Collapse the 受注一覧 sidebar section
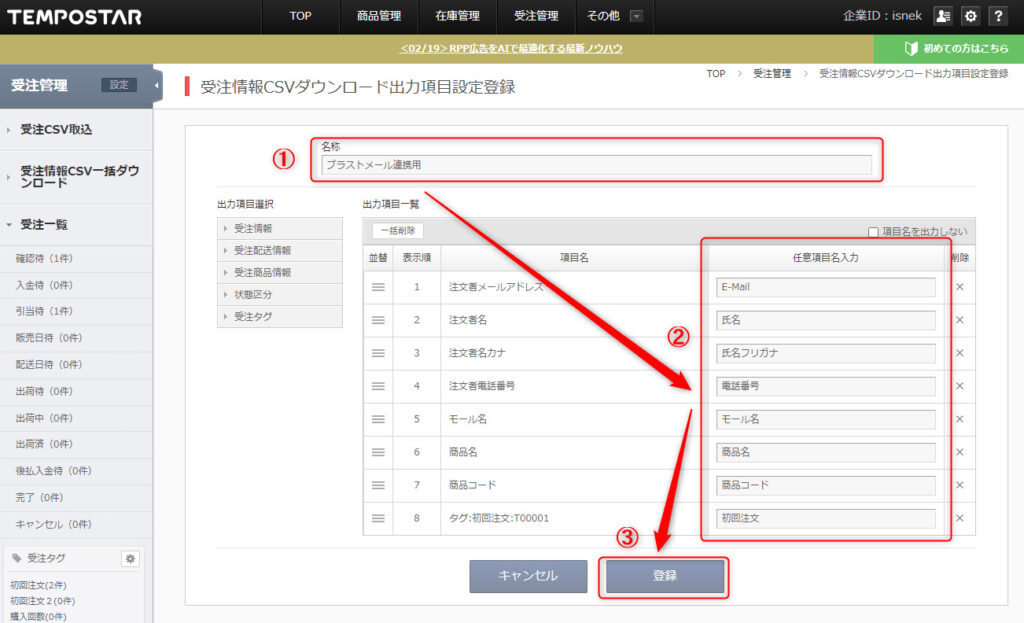Viewport: 1024px width, 623px height. coord(44,225)
